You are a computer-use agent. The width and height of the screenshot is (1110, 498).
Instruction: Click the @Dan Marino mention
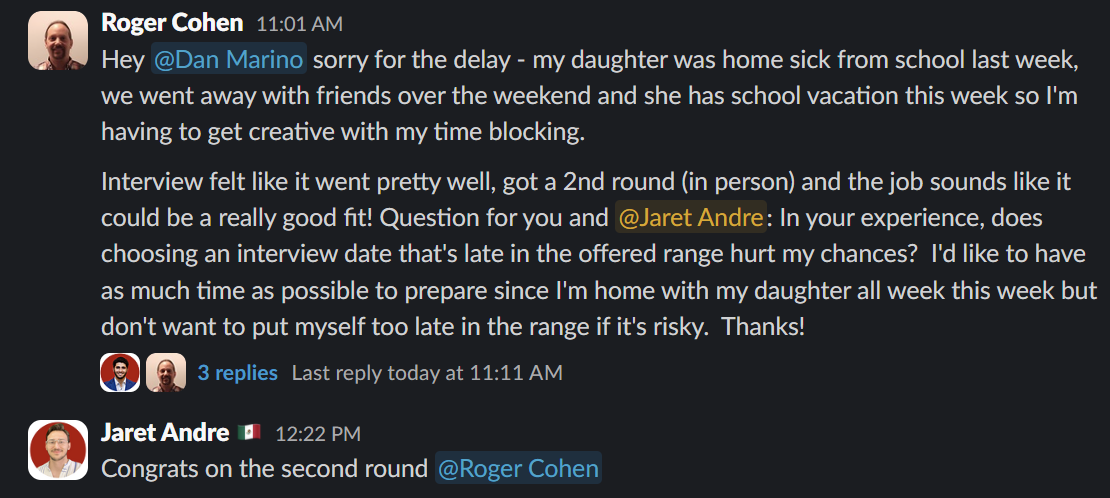(229, 60)
